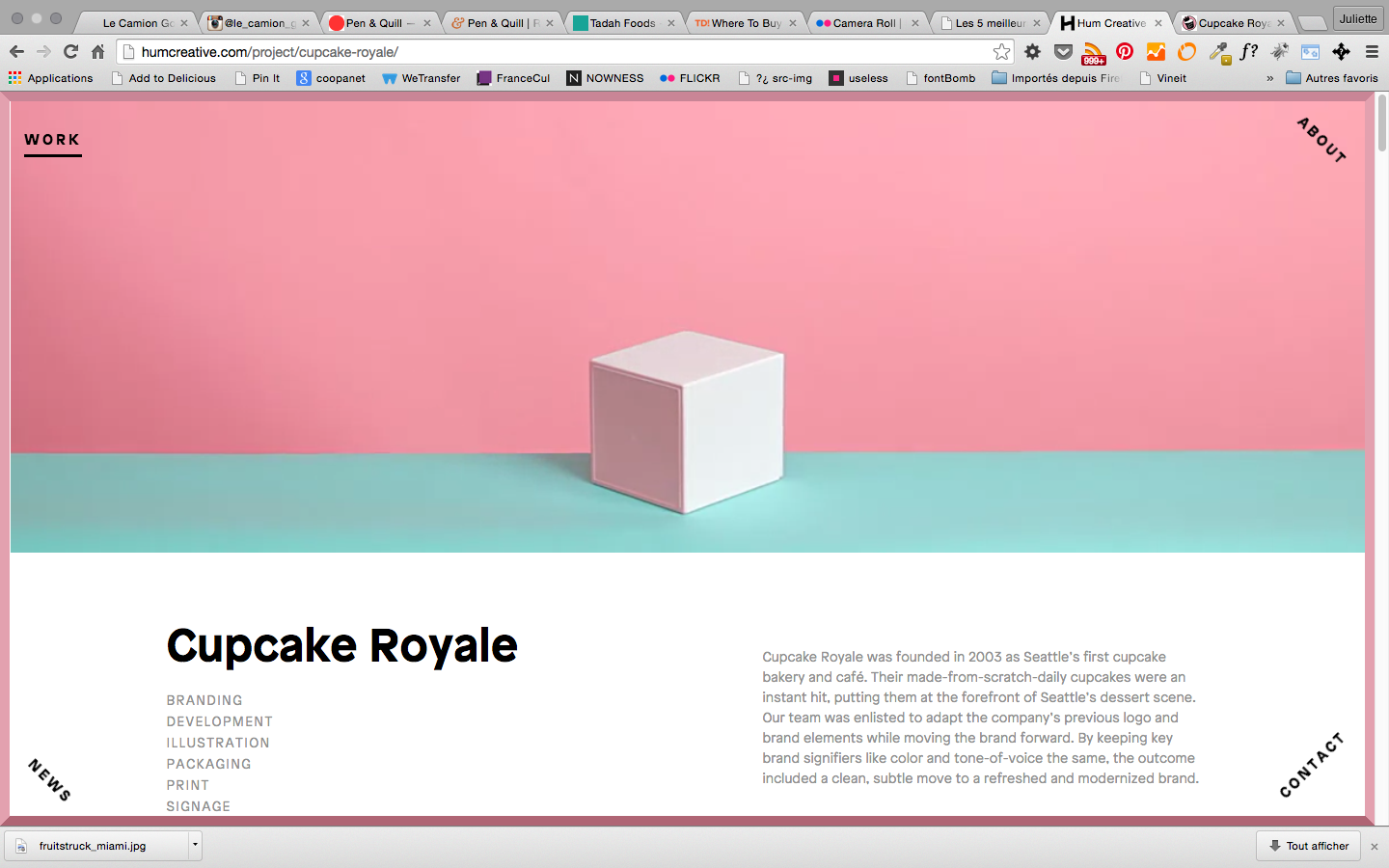Switch to the Where To Buy tab
The width and height of the screenshot is (1389, 868).
pyautogui.click(x=746, y=23)
